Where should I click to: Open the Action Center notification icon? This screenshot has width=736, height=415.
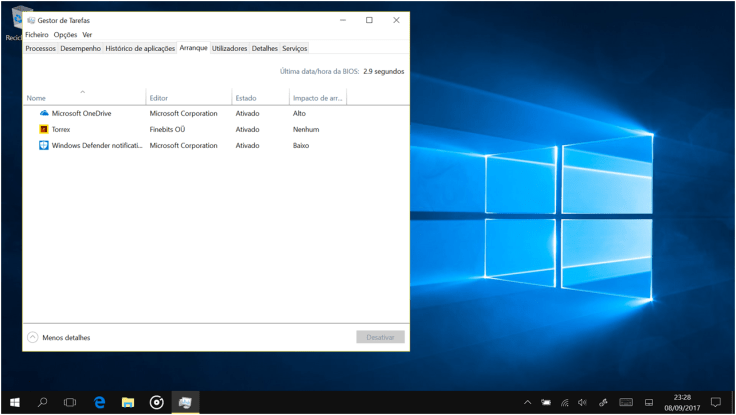[x=715, y=402]
